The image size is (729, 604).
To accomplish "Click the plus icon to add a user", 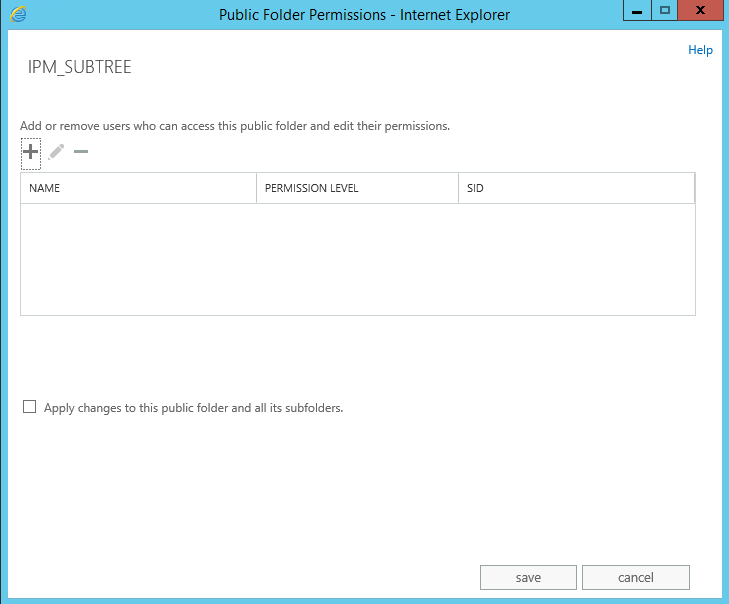I will pyautogui.click(x=31, y=152).
